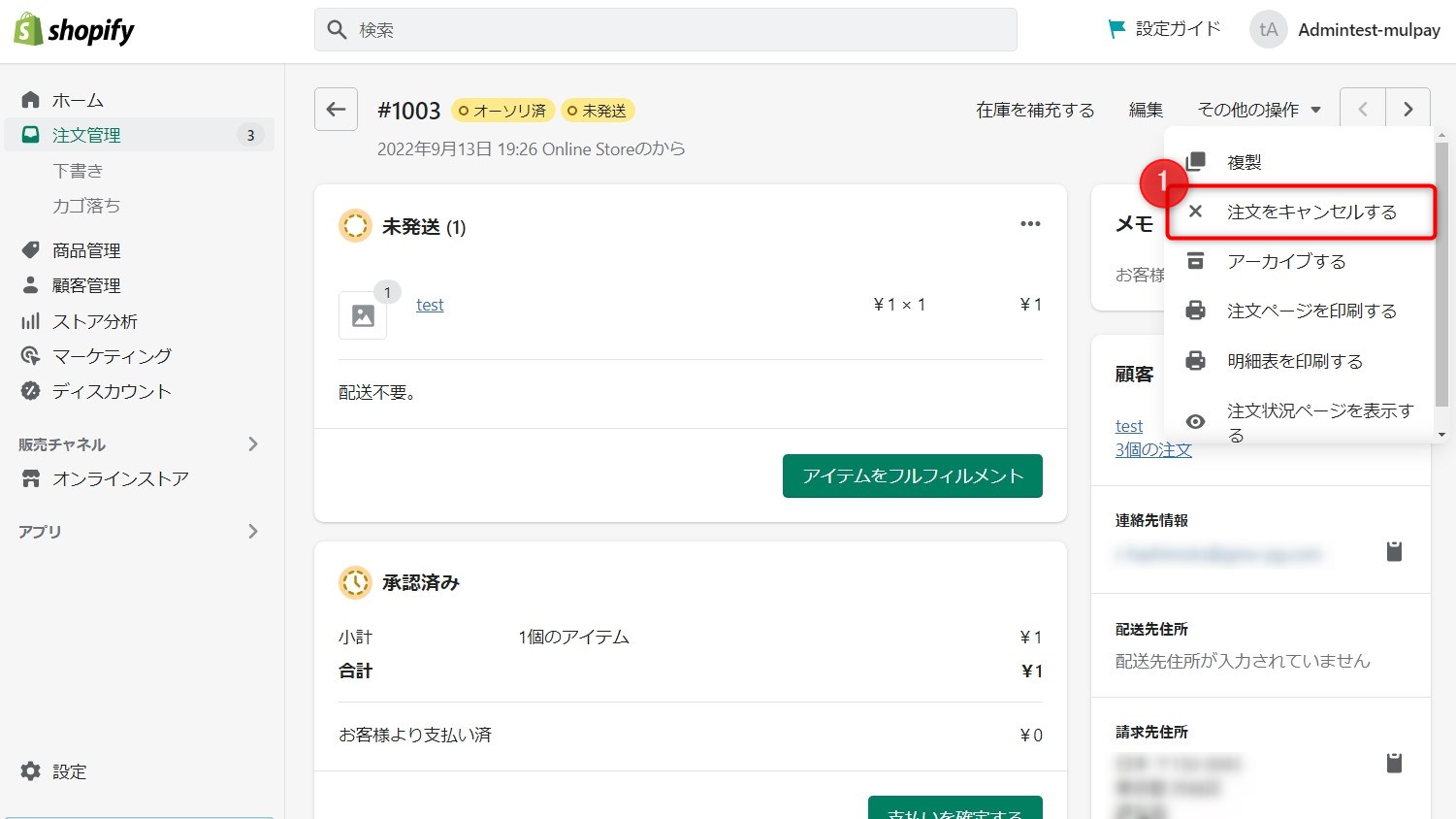1456x819 pixels.
Task: Click the アイテムをフルフィルメント button
Action: pos(911,475)
